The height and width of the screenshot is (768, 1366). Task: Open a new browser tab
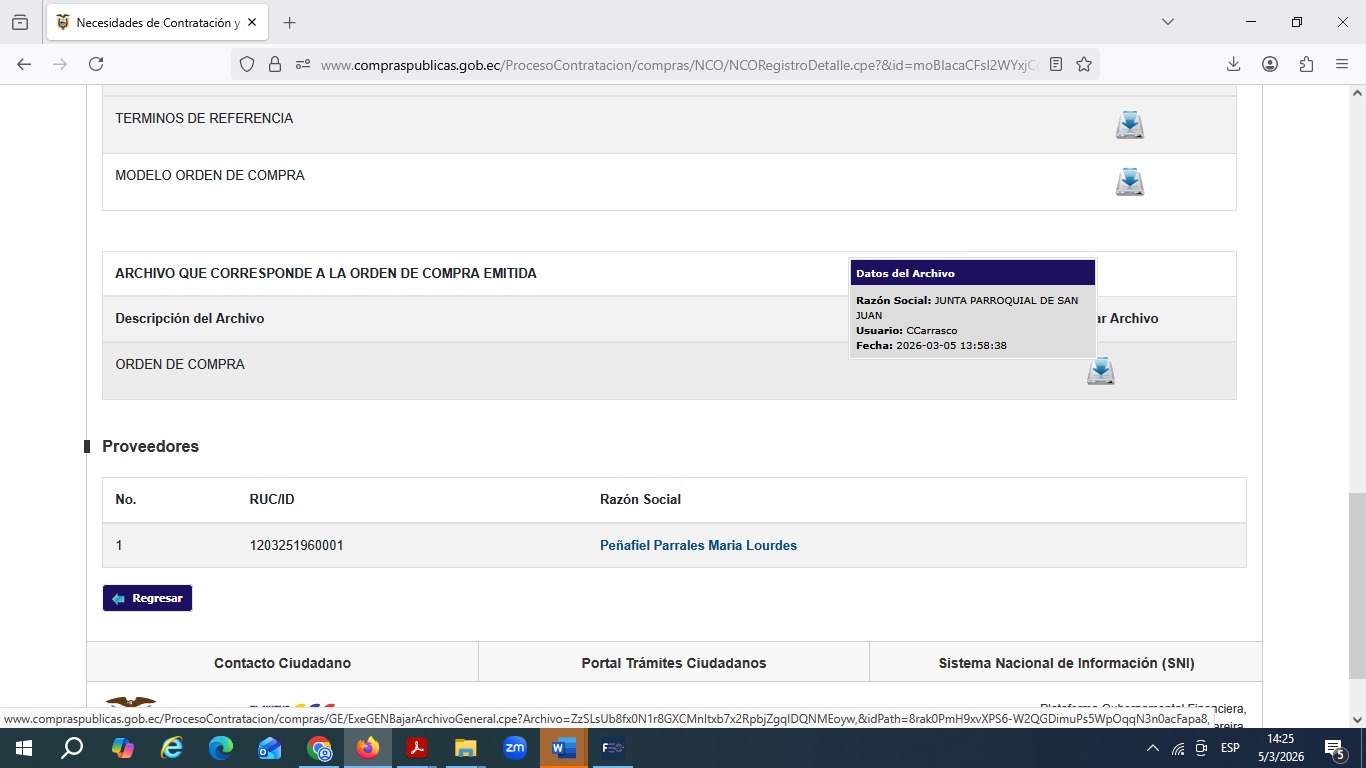click(x=289, y=22)
